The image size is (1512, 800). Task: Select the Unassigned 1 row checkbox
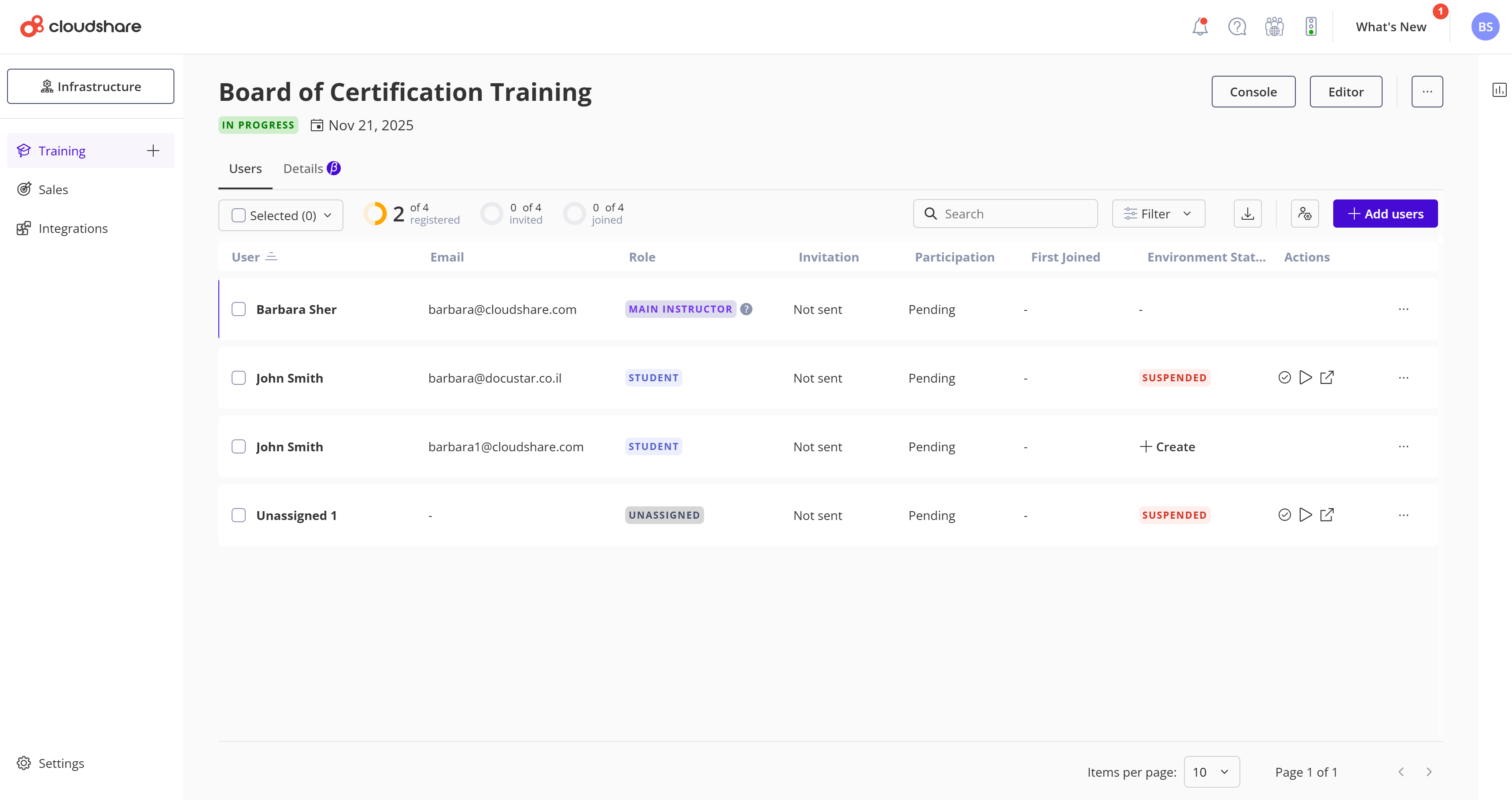pyautogui.click(x=239, y=515)
